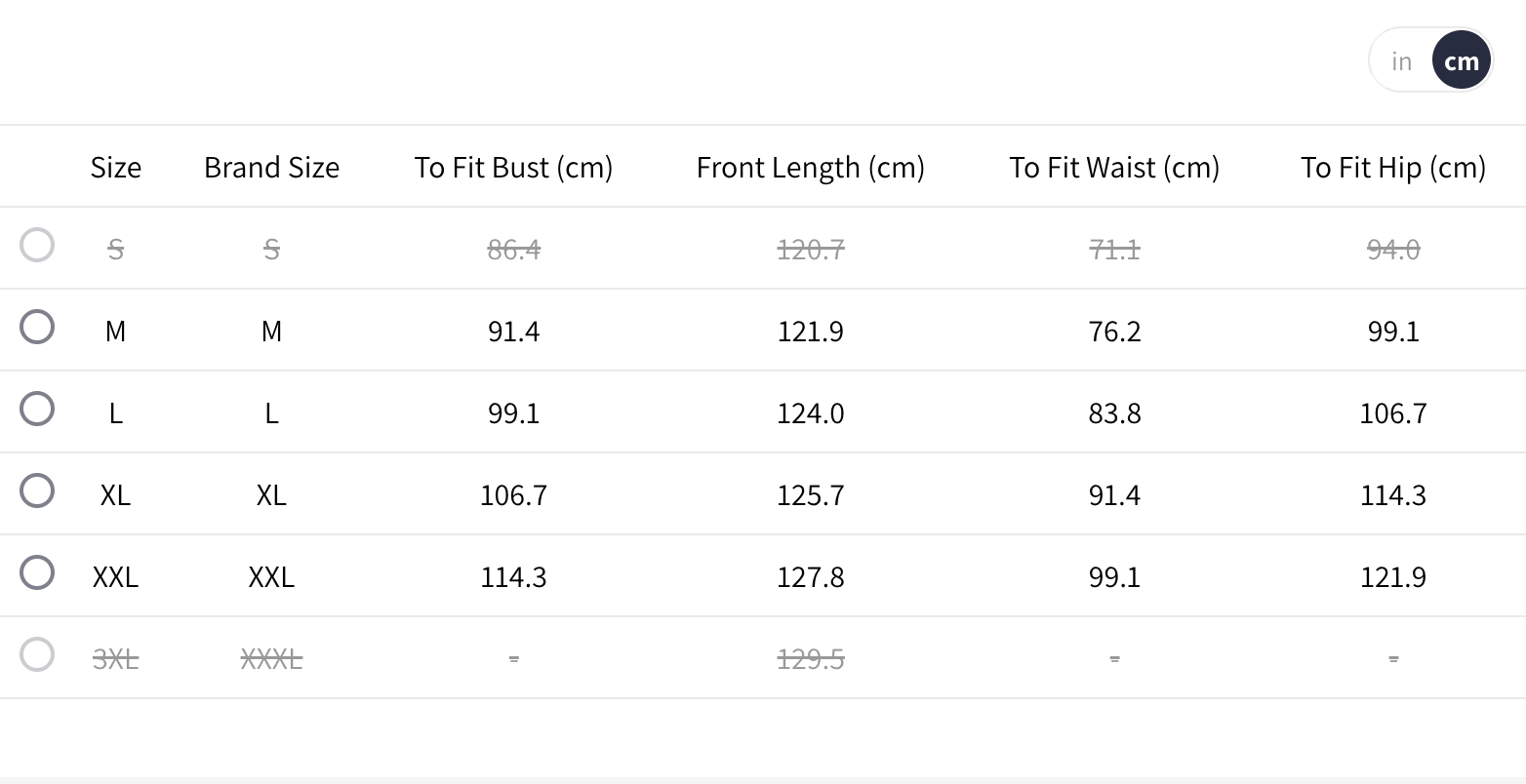Click the 124.0 front length for L
Viewport: 1526px width, 784px height.
pos(810,413)
